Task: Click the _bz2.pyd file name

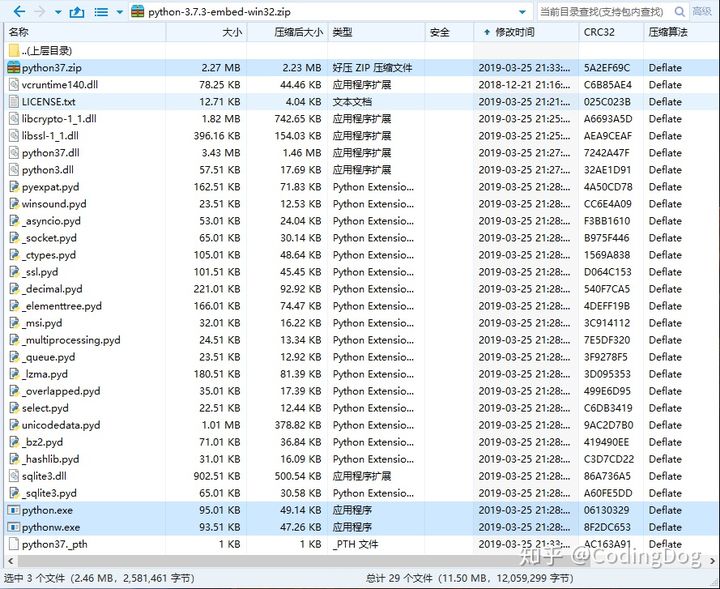Action: 43,442
